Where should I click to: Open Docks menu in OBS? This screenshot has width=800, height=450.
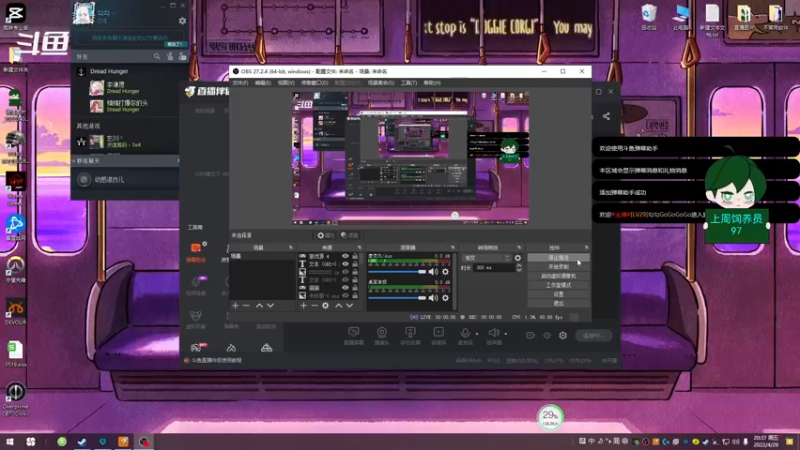tap(314, 83)
